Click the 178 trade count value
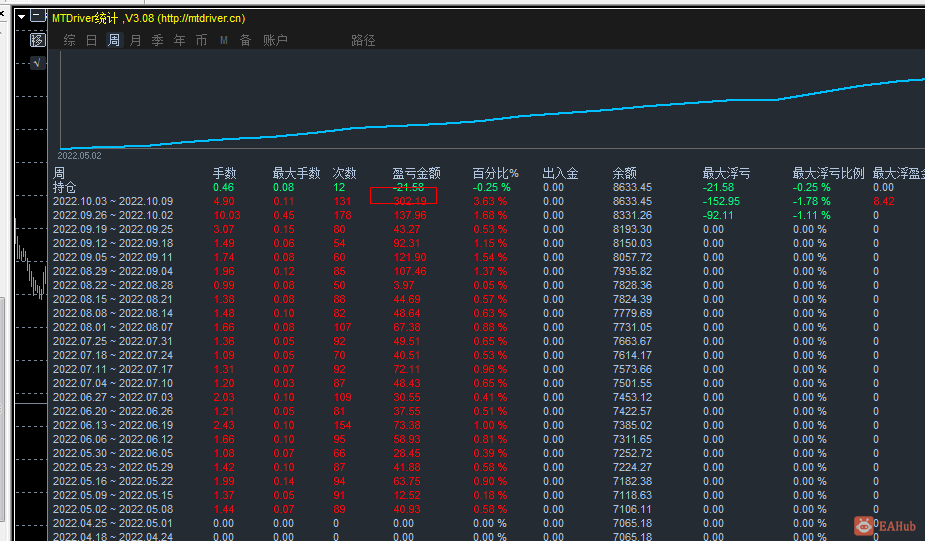This screenshot has height=541, width=925. (x=343, y=215)
